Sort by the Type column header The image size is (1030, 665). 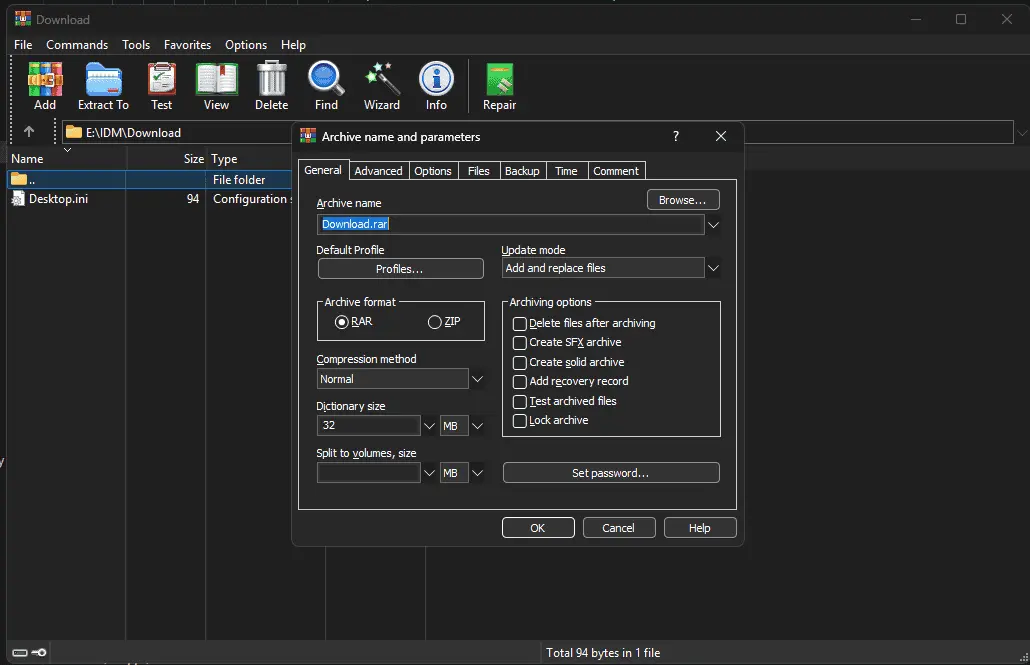[x=250, y=158]
